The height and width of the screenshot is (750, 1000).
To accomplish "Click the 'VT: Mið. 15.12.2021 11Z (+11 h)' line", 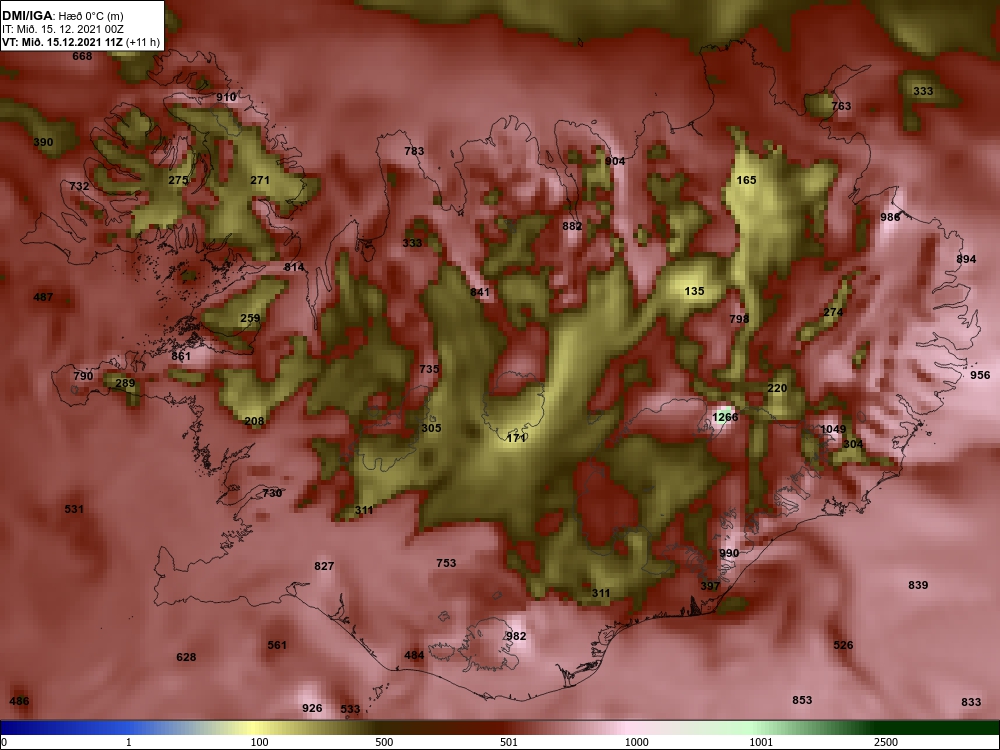I will (x=80, y=42).
